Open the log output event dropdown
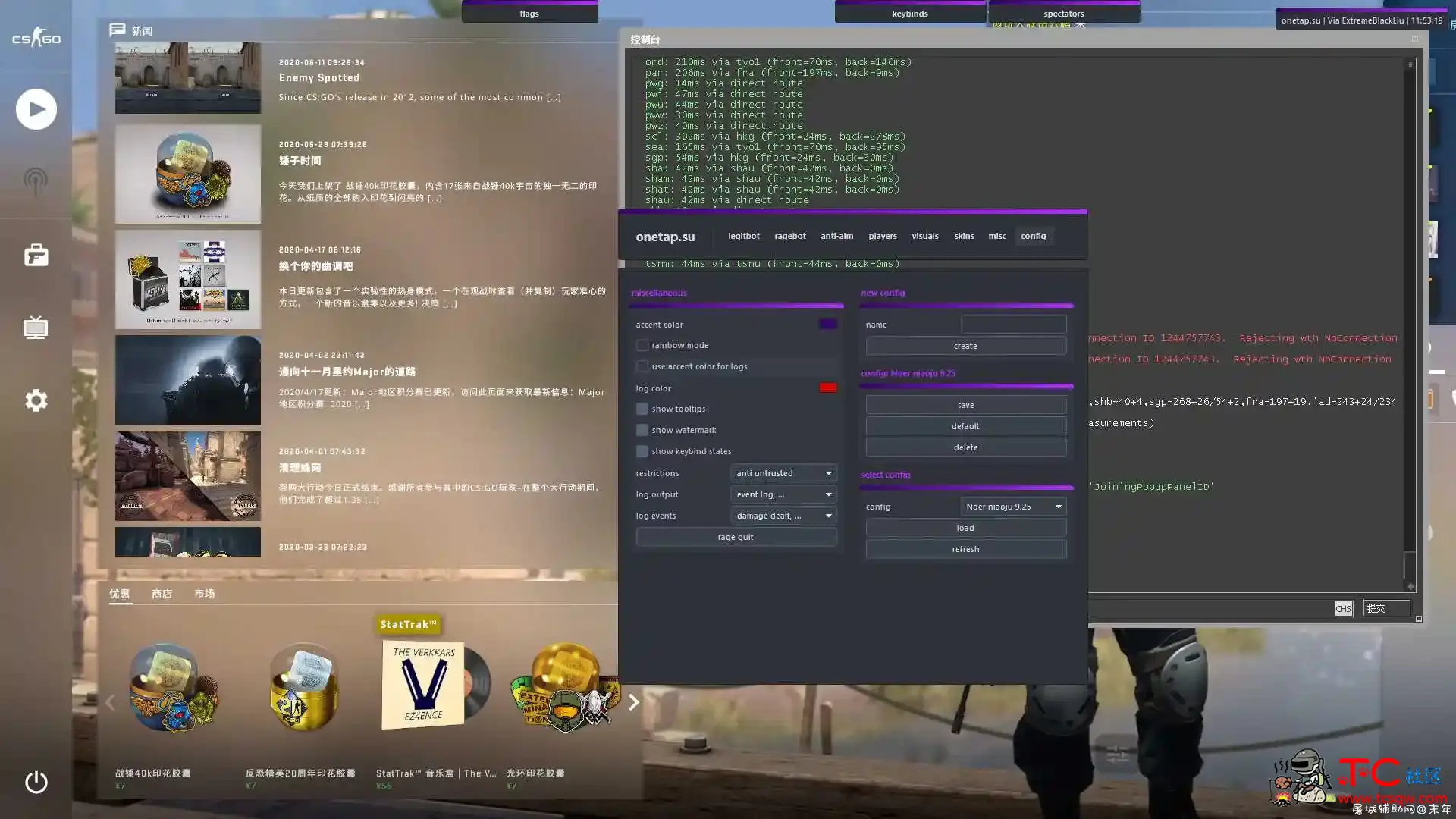 point(783,494)
